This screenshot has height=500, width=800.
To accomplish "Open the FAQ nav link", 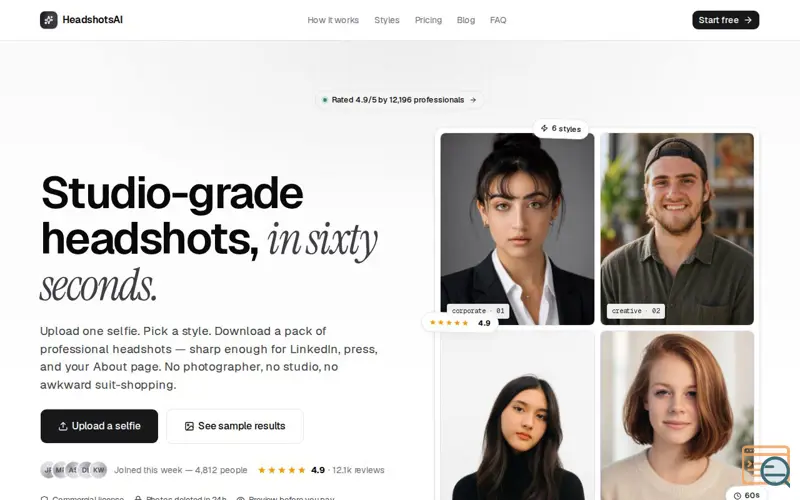I will pyautogui.click(x=498, y=20).
